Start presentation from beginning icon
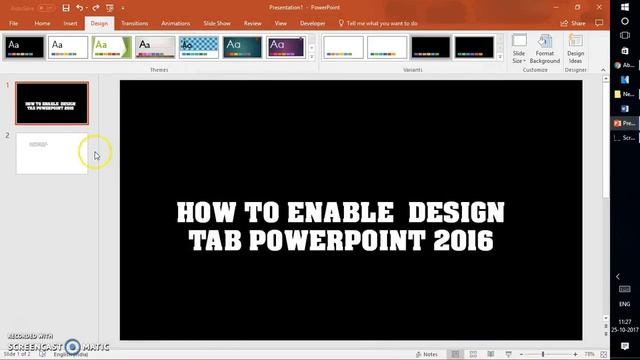Screen dimensions: 640x360 click(x=110, y=8)
